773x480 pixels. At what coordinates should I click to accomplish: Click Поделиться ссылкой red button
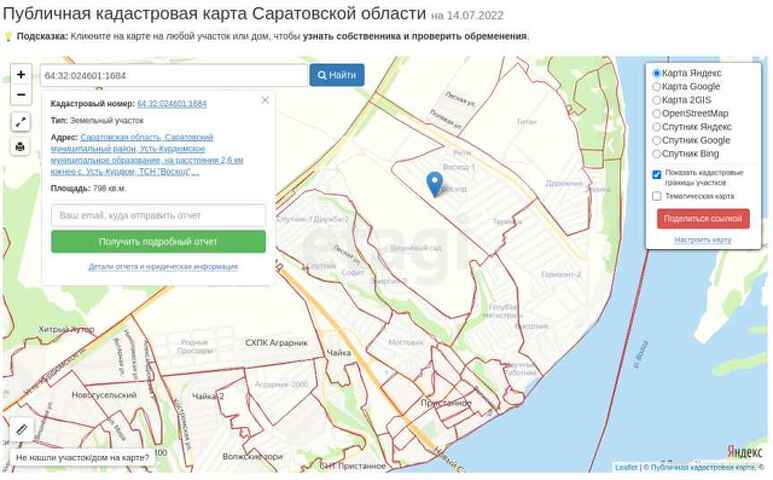(x=703, y=219)
